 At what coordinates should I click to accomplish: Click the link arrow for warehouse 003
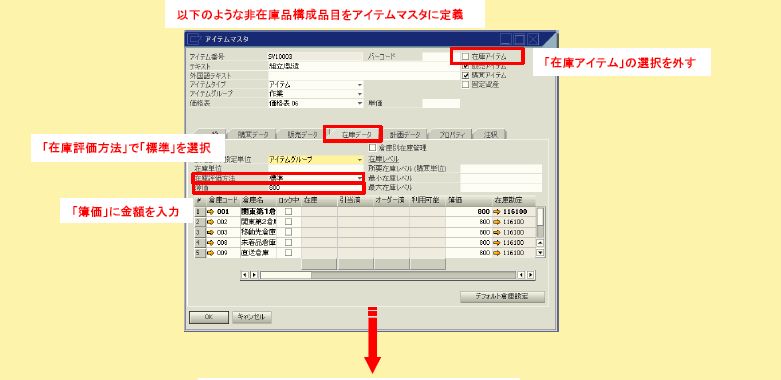pos(210,232)
